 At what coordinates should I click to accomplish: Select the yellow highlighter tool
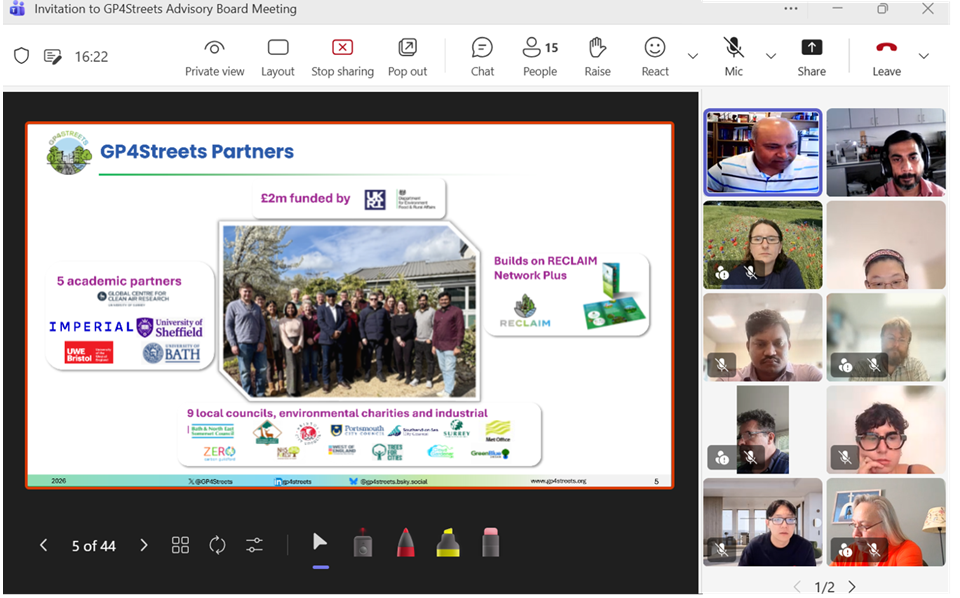448,543
